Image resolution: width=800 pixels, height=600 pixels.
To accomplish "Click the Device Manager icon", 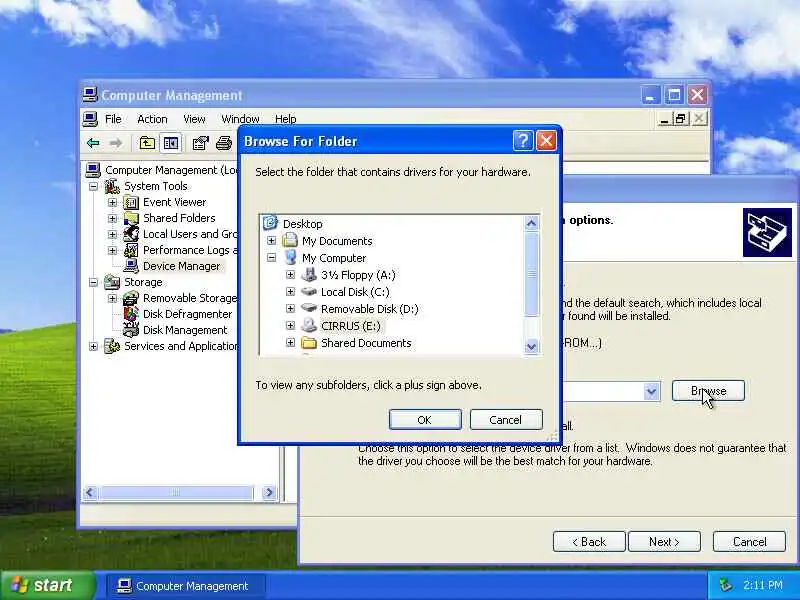I will coord(131,266).
